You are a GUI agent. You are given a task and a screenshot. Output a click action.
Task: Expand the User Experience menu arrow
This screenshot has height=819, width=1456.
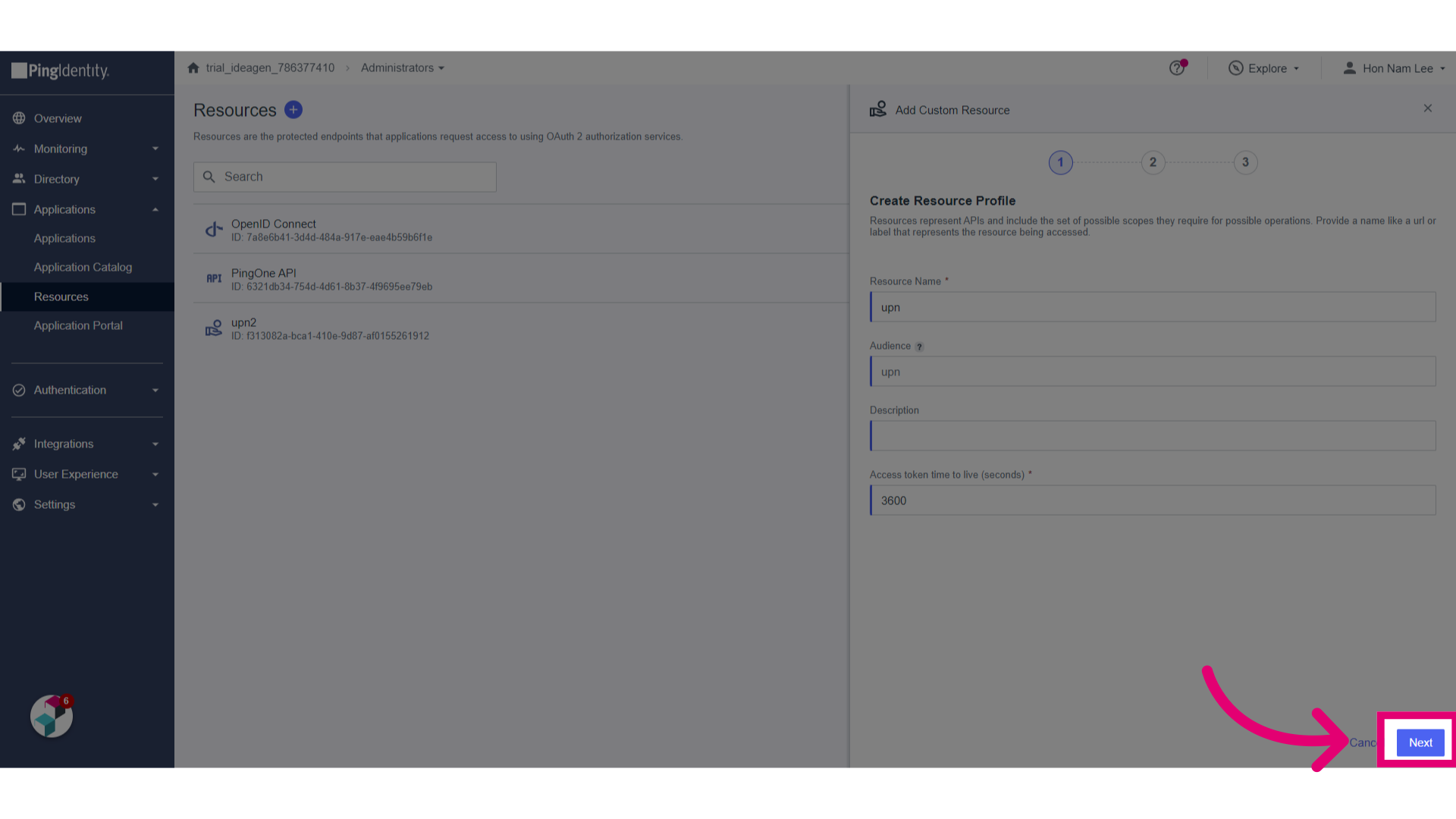pos(155,474)
